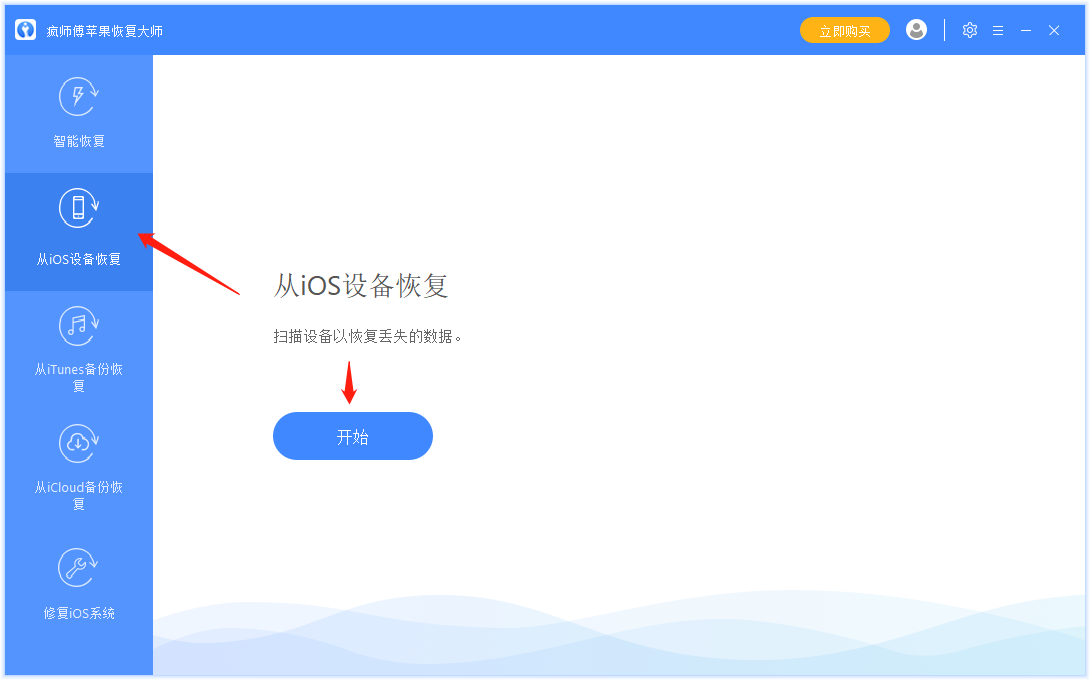Screen dimensions: 1090x680
Task: Click the 修复iOS系统 wrench icon
Action: [78, 566]
